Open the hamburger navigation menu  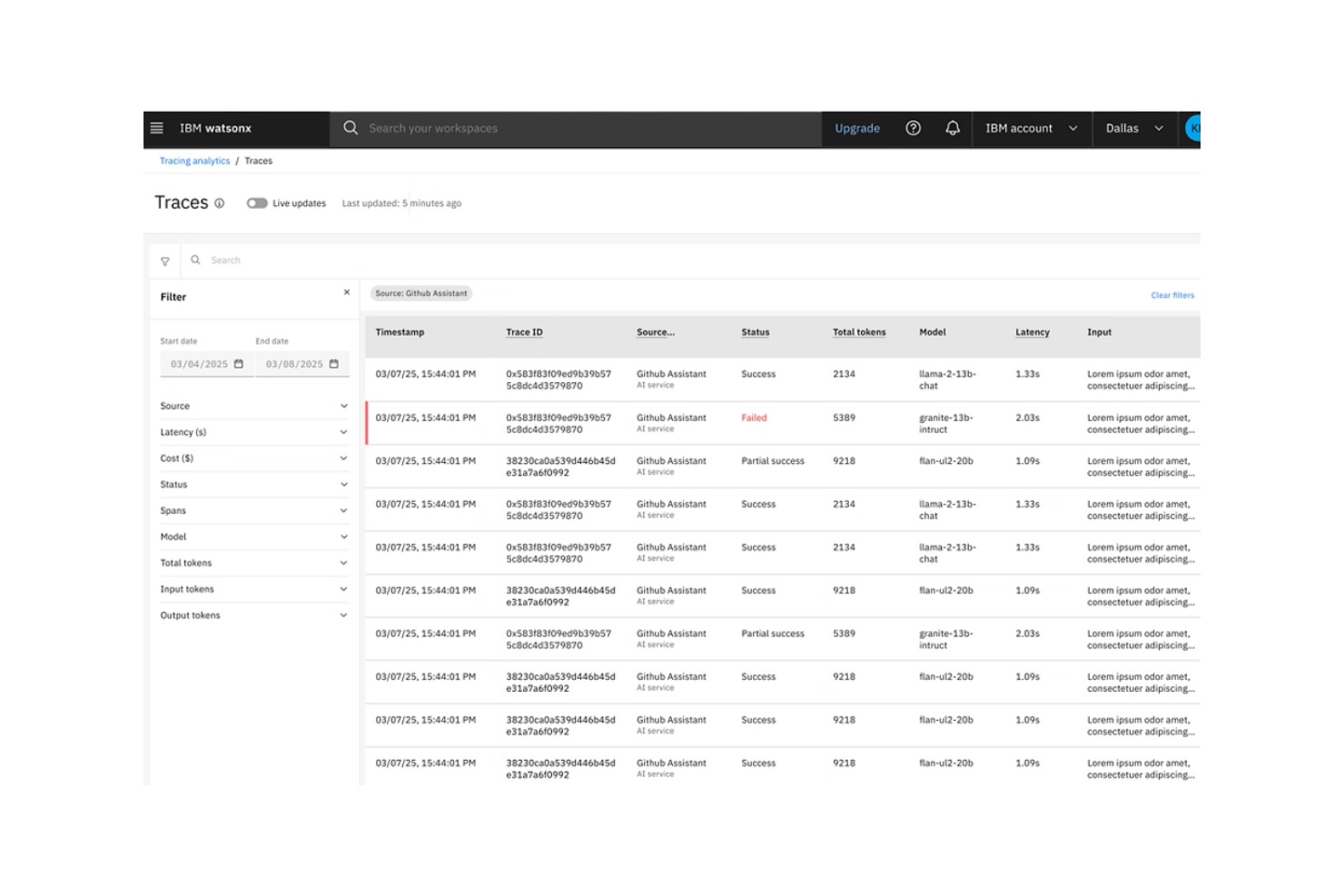coord(156,128)
